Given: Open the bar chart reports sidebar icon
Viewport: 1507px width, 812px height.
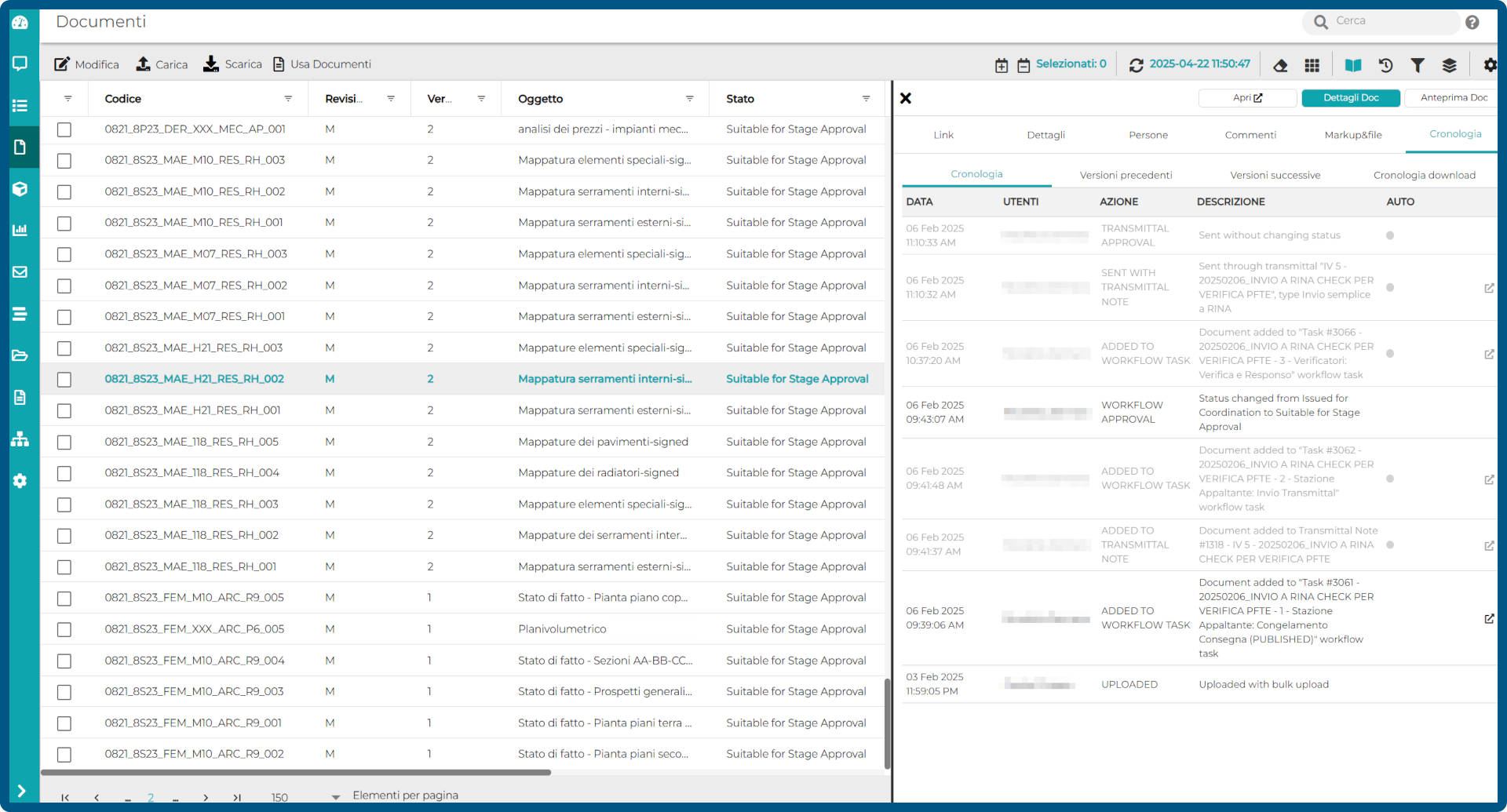Looking at the screenshot, I should pos(20,230).
